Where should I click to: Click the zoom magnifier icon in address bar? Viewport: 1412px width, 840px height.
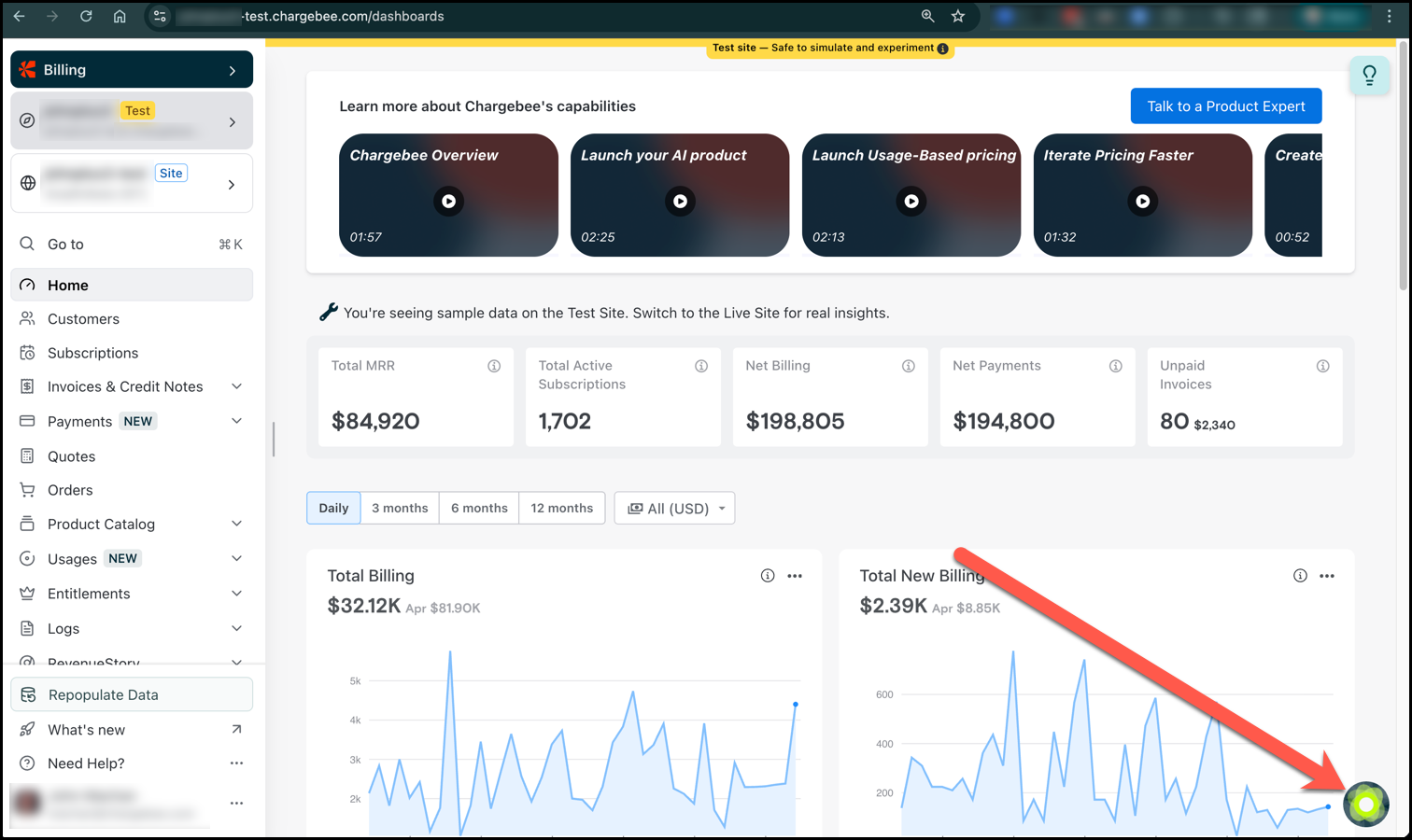[x=927, y=16]
